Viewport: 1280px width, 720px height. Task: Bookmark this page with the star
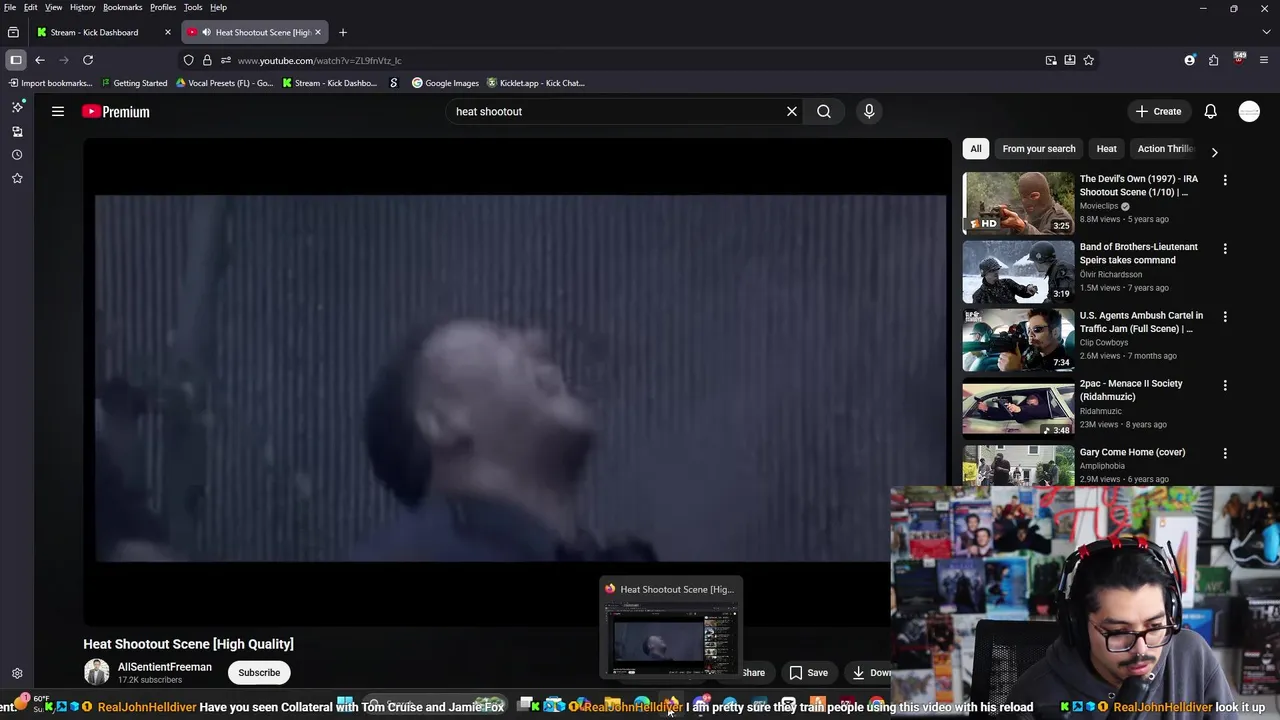[1089, 60]
